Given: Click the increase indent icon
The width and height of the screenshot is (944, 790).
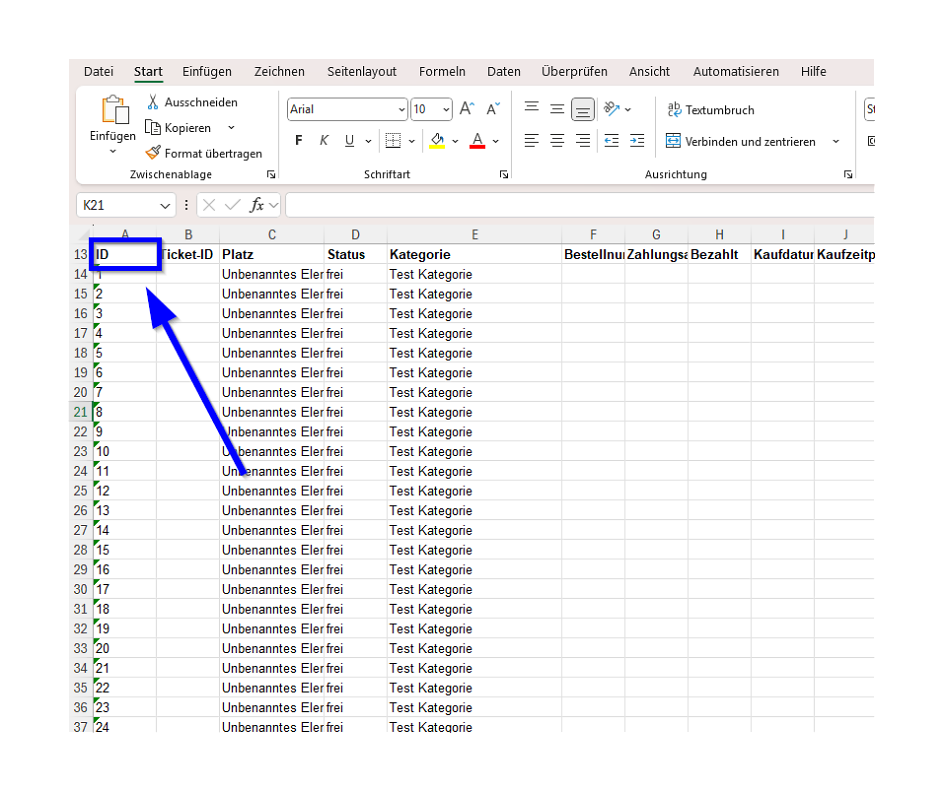Looking at the screenshot, I should click(x=637, y=141).
